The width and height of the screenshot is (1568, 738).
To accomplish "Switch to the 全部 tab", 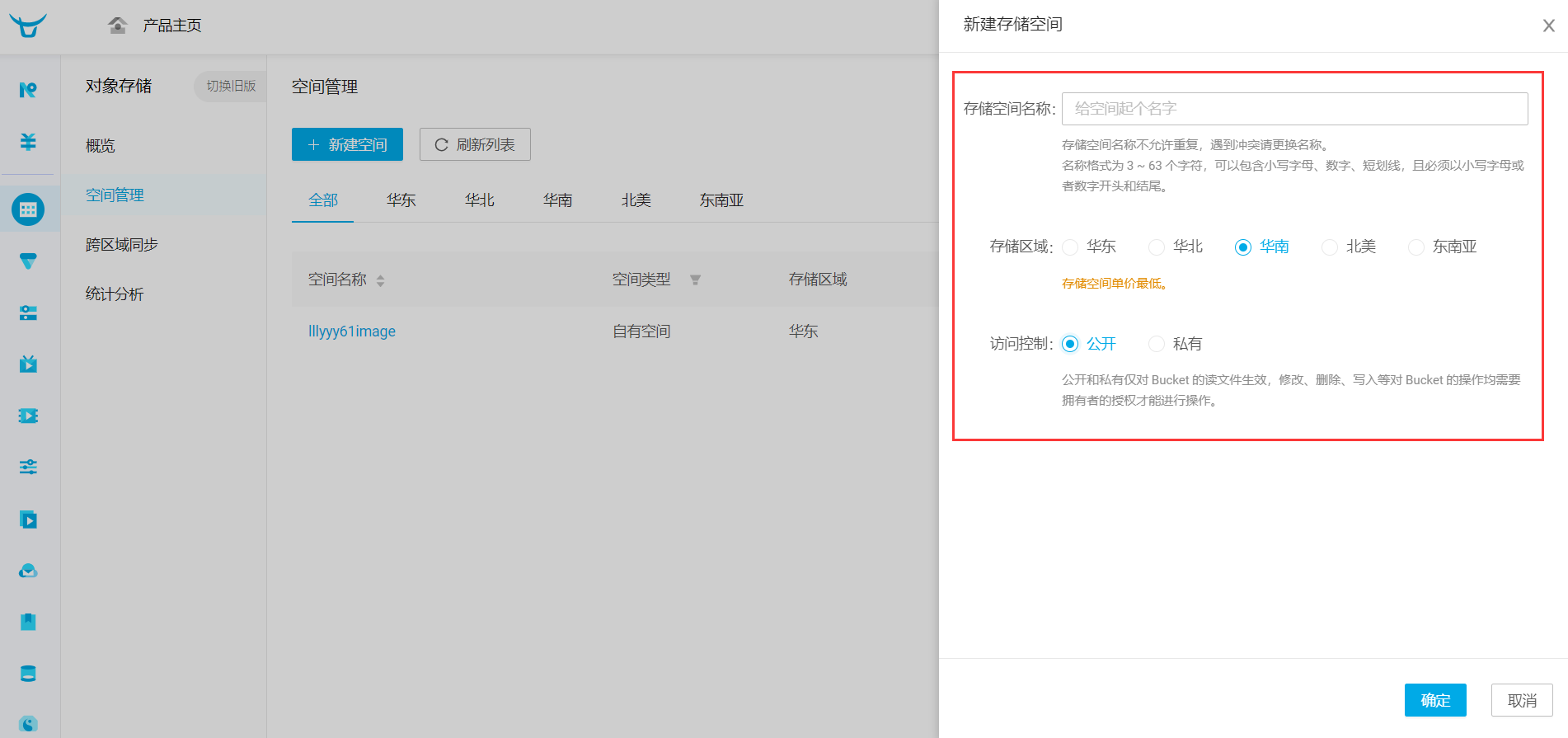I will tap(323, 200).
